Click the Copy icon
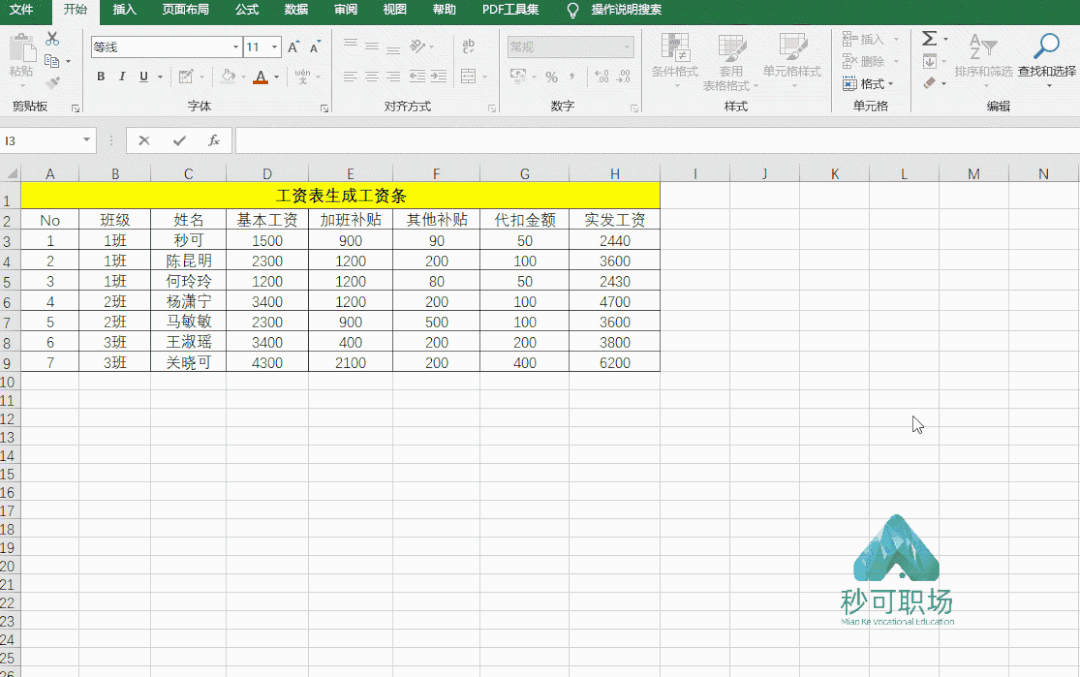1080x677 pixels. pos(52,61)
